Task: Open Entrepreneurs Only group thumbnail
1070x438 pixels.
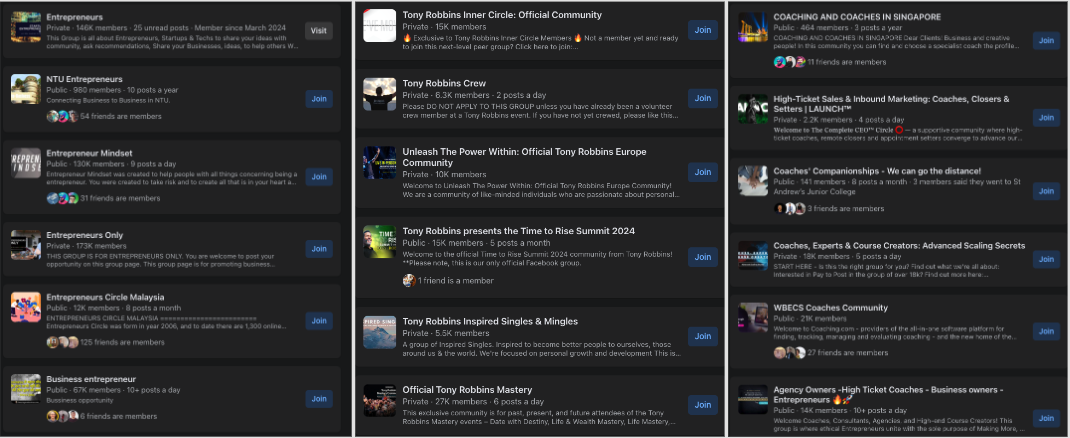Action: click(26, 245)
